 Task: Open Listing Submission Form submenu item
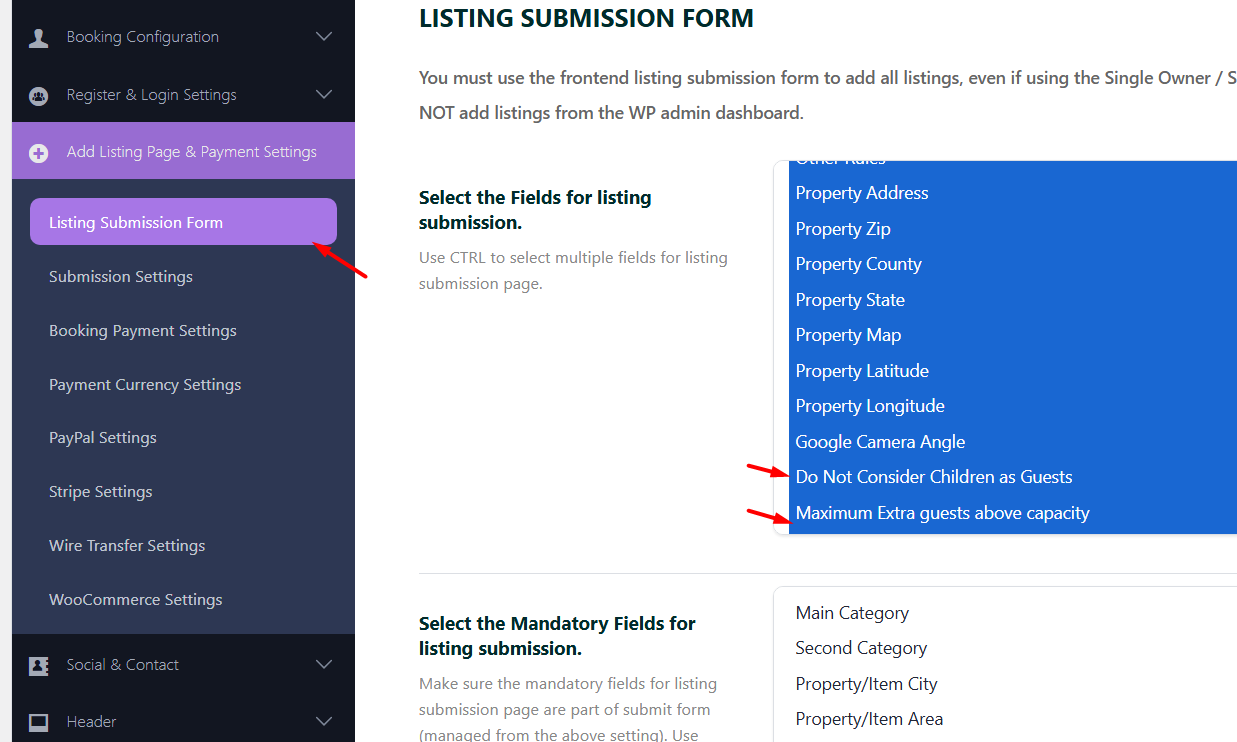(136, 222)
